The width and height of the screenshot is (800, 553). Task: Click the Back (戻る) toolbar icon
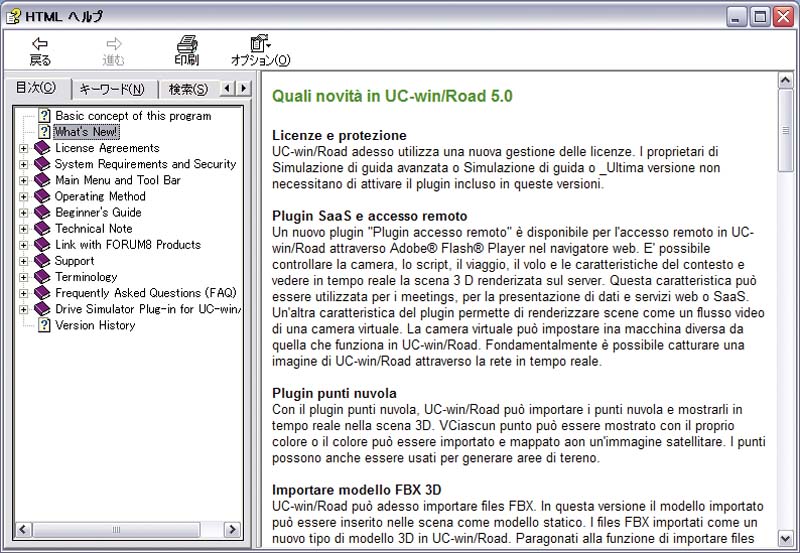pos(40,44)
